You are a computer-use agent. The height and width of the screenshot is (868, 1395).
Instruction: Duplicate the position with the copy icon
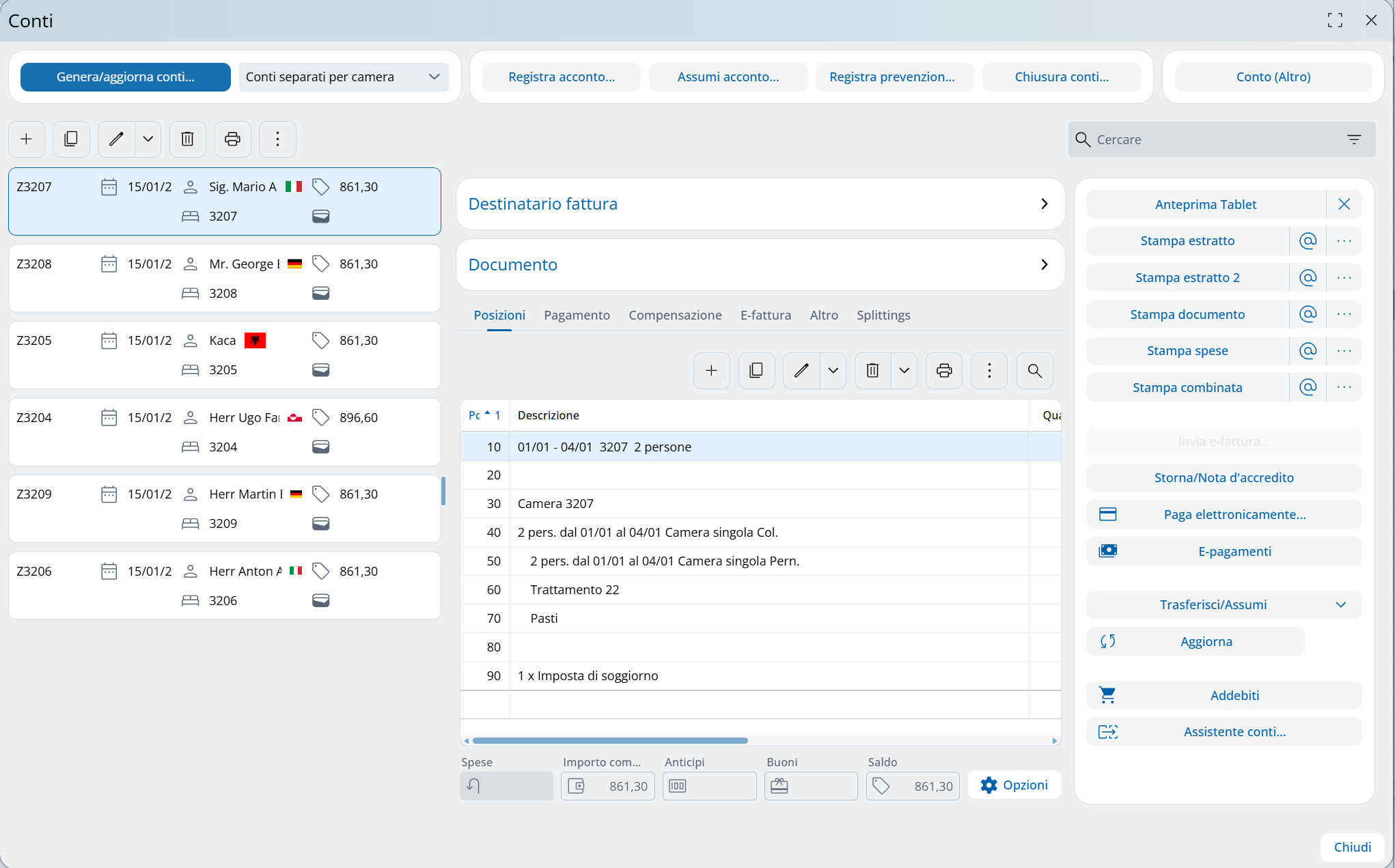(756, 371)
